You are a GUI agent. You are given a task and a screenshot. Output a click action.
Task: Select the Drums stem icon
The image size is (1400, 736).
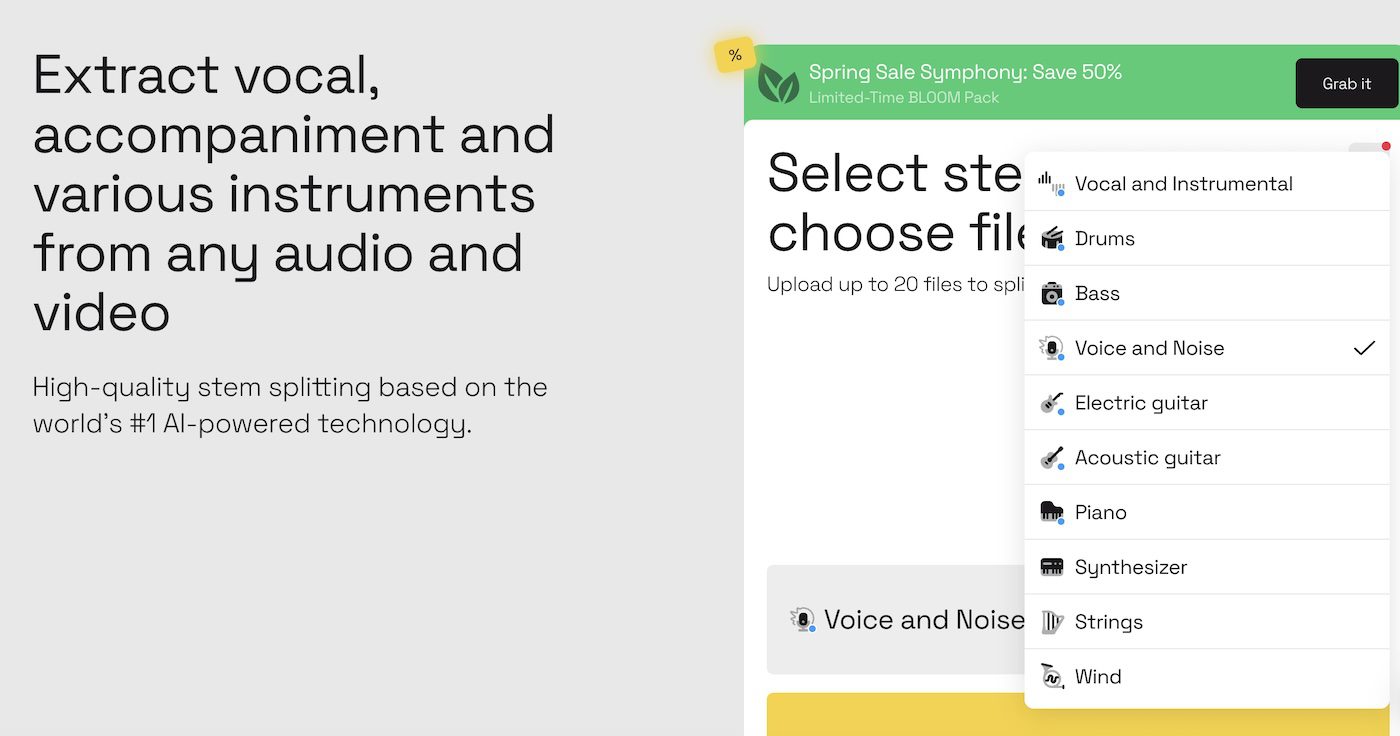[x=1050, y=238]
